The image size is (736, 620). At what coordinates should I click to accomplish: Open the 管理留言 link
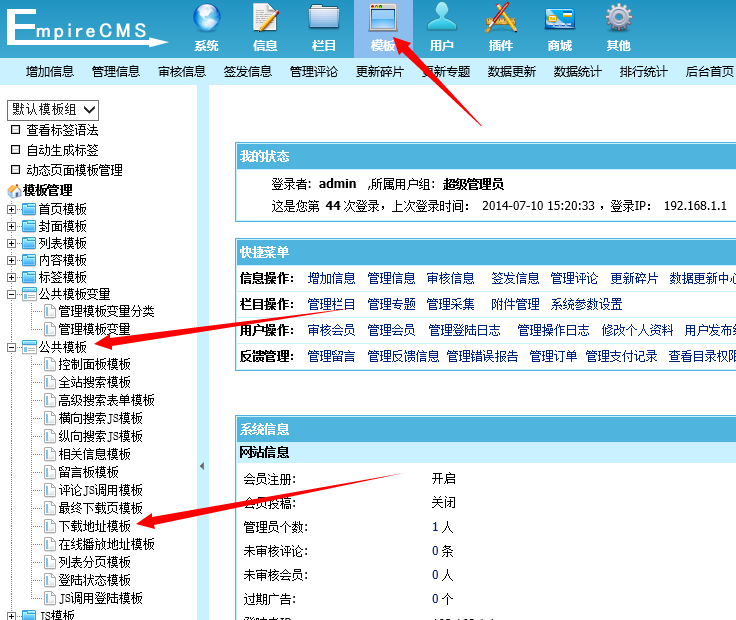point(331,356)
